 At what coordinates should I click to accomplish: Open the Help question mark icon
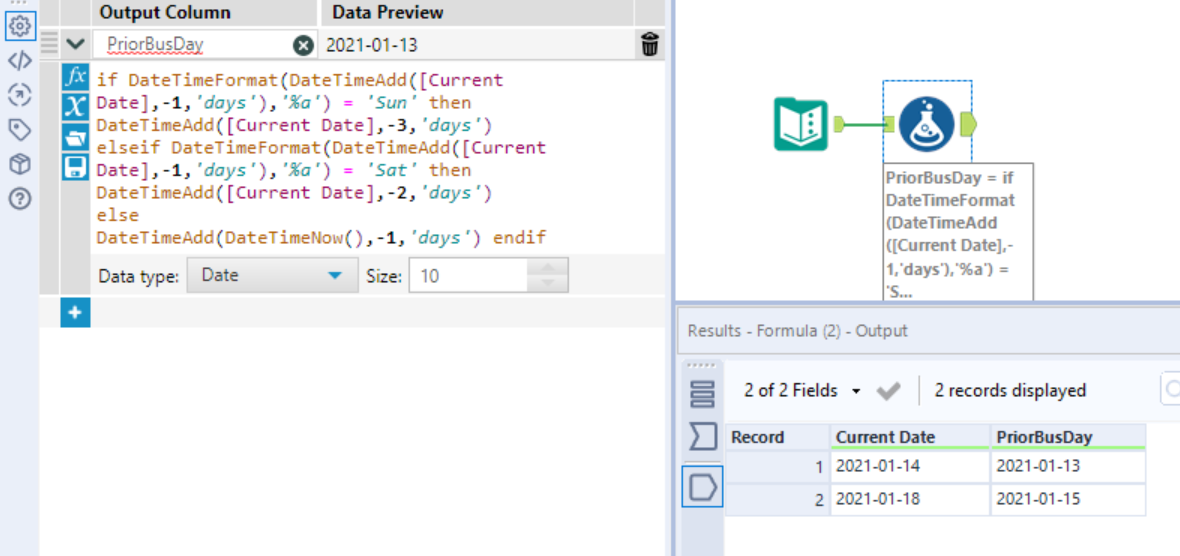(20, 199)
